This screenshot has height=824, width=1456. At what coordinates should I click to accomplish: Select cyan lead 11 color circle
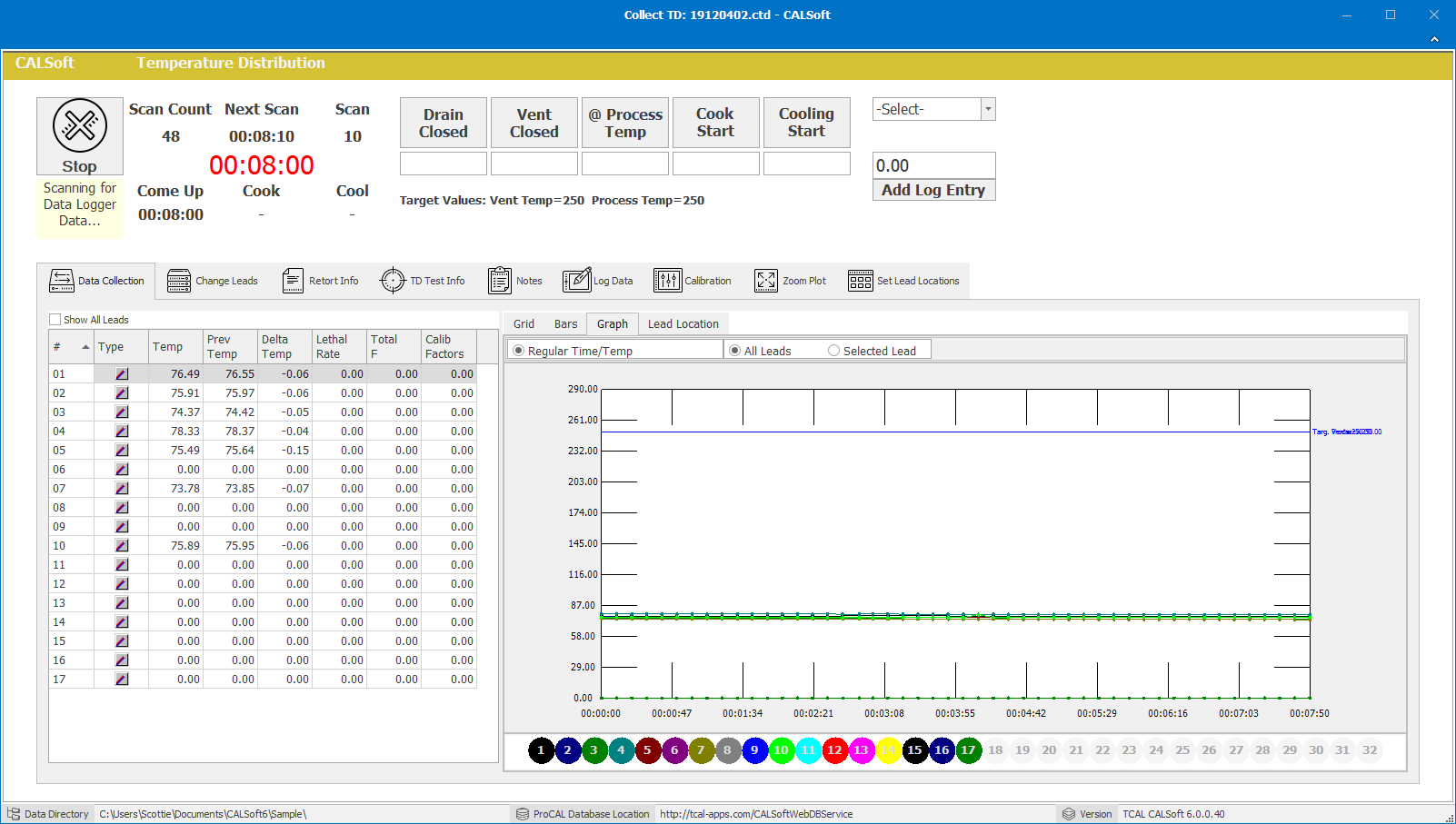808,750
